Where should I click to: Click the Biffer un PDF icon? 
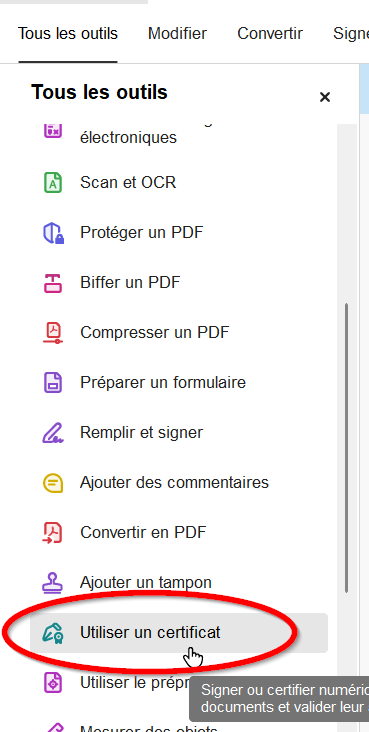[x=53, y=282]
